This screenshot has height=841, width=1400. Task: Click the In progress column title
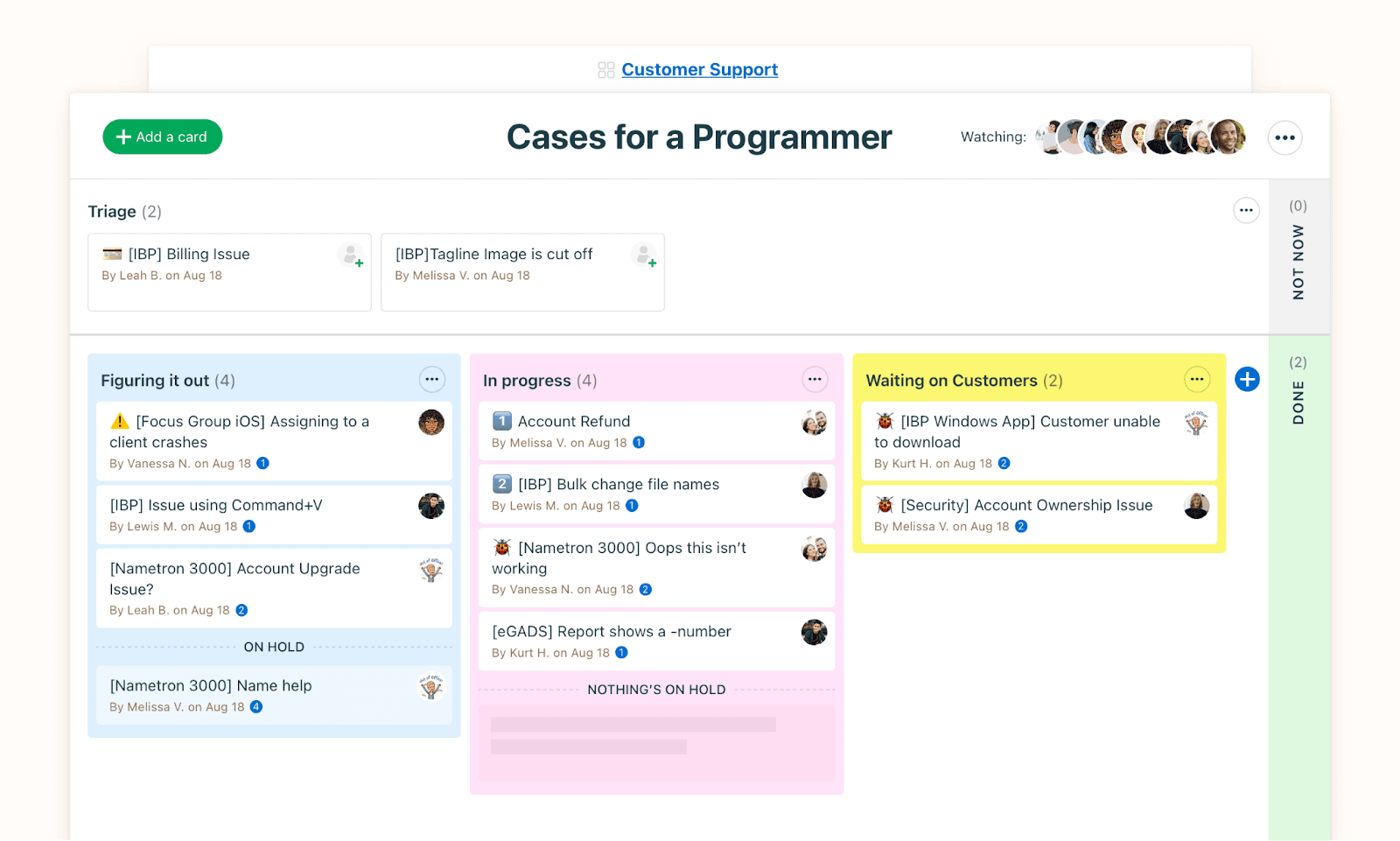pyautogui.click(x=527, y=380)
